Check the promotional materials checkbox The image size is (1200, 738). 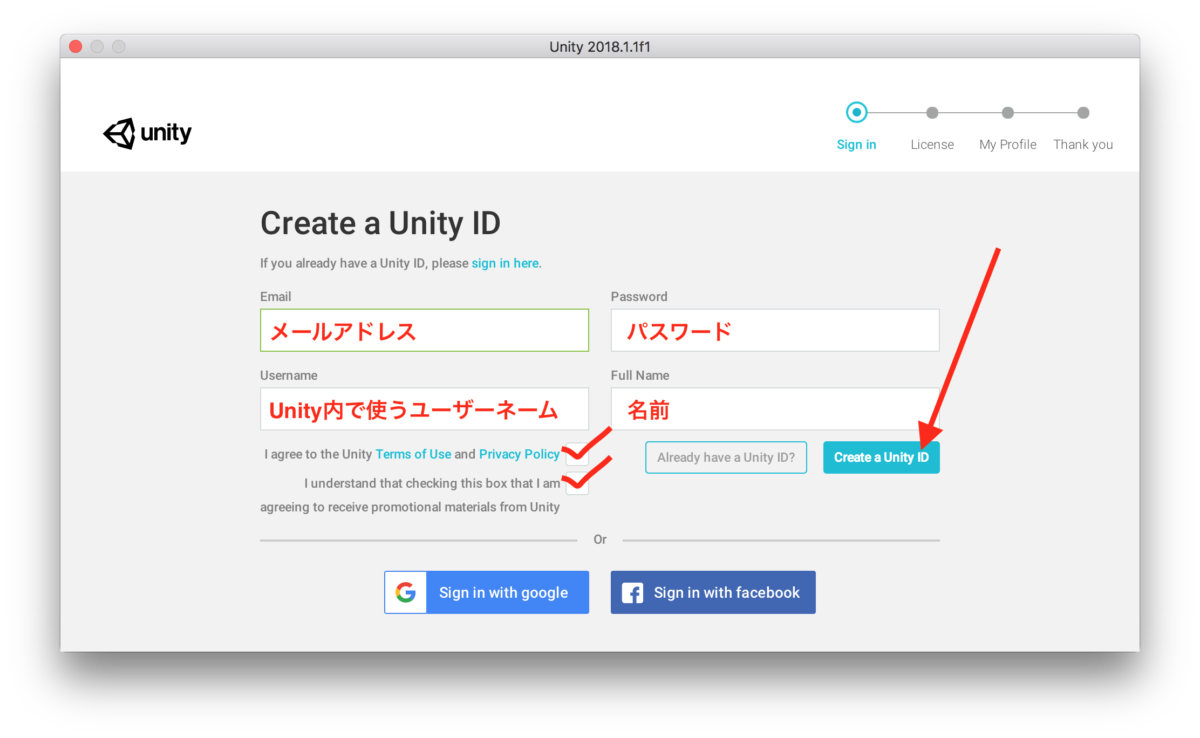click(x=577, y=483)
